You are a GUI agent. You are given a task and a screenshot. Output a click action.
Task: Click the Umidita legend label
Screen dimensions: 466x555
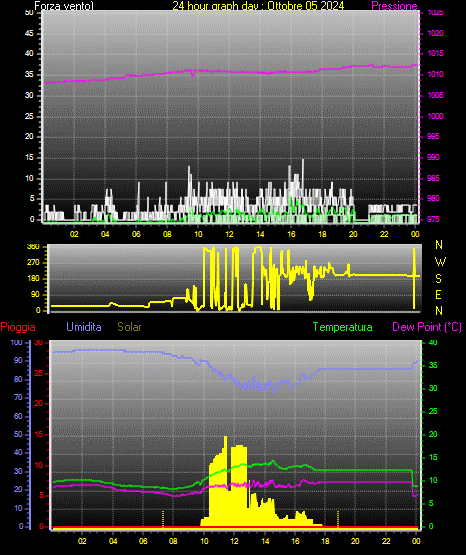click(x=84, y=327)
